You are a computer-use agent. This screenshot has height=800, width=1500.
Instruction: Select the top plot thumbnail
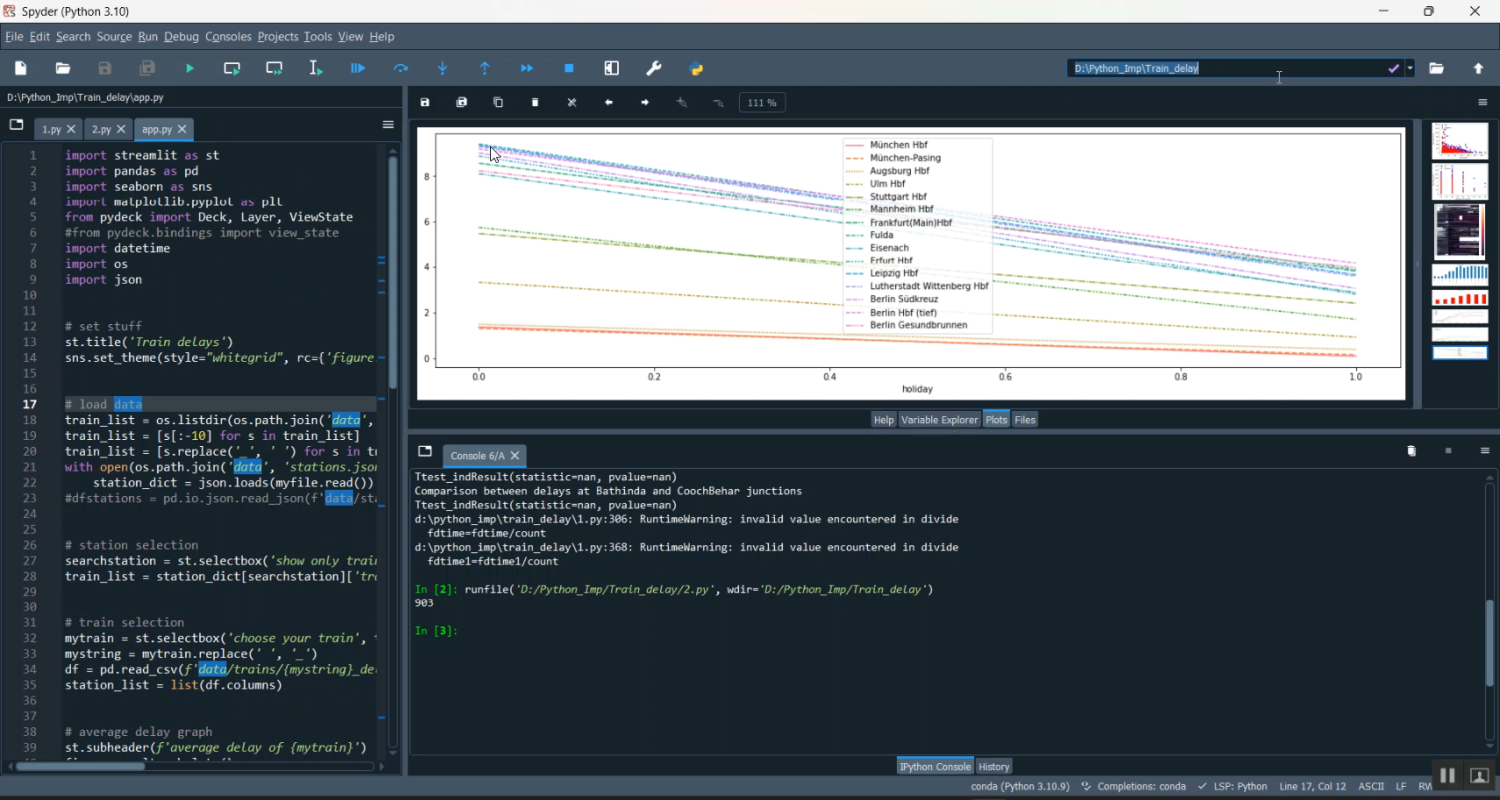click(1459, 141)
